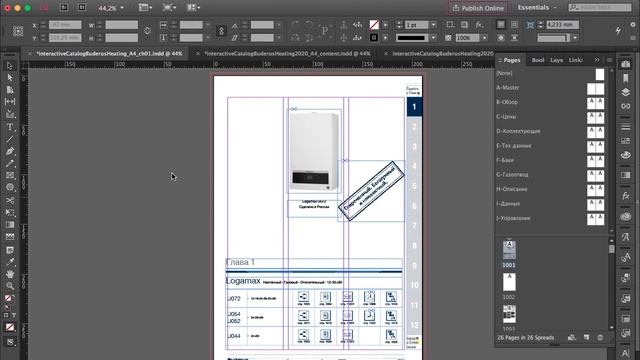Select the Zoom magnifier tool
The height and width of the screenshot is (360, 640).
[10, 286]
